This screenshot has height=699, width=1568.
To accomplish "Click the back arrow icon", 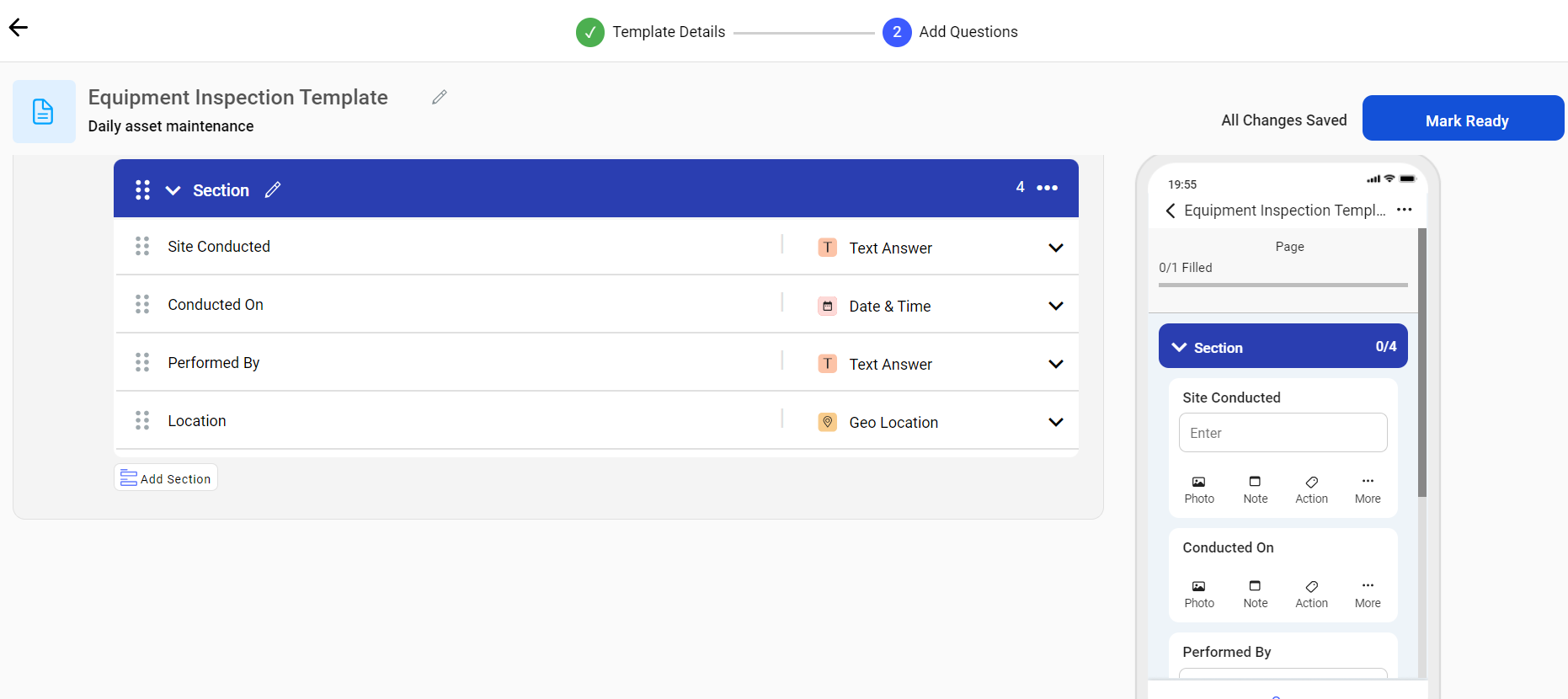I will [x=19, y=28].
